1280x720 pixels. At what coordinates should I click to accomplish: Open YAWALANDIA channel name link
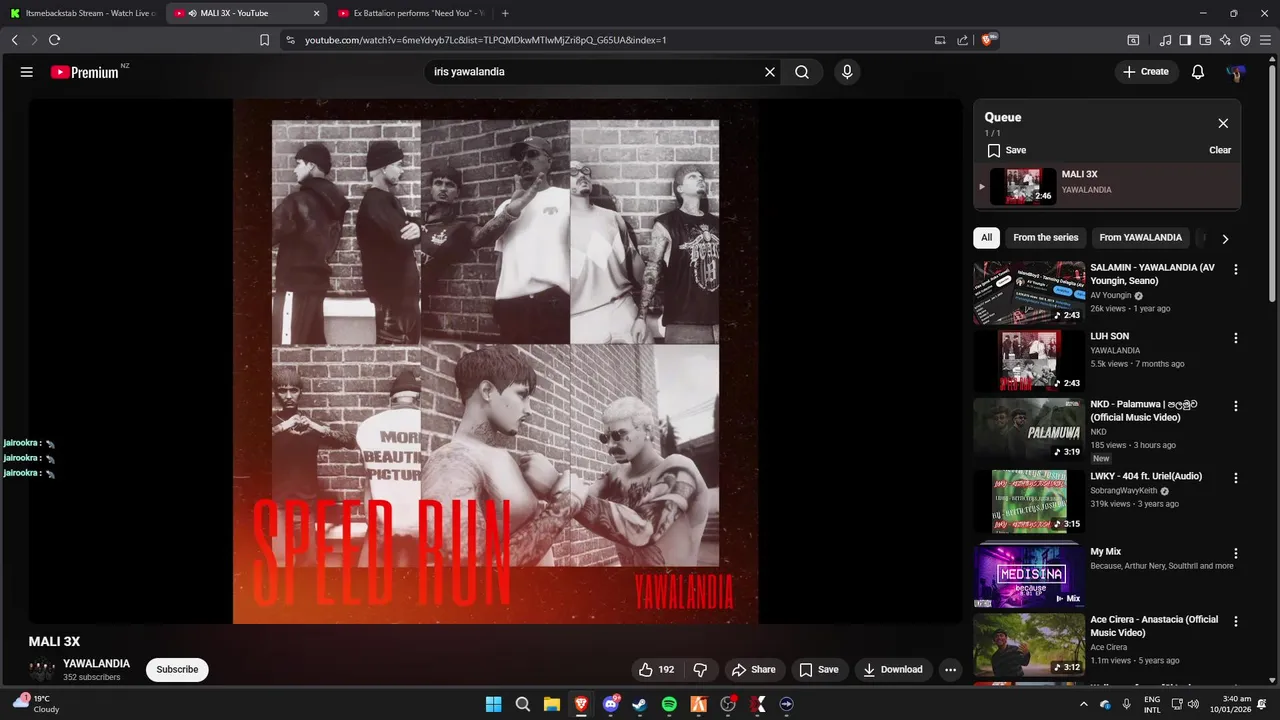[96, 664]
